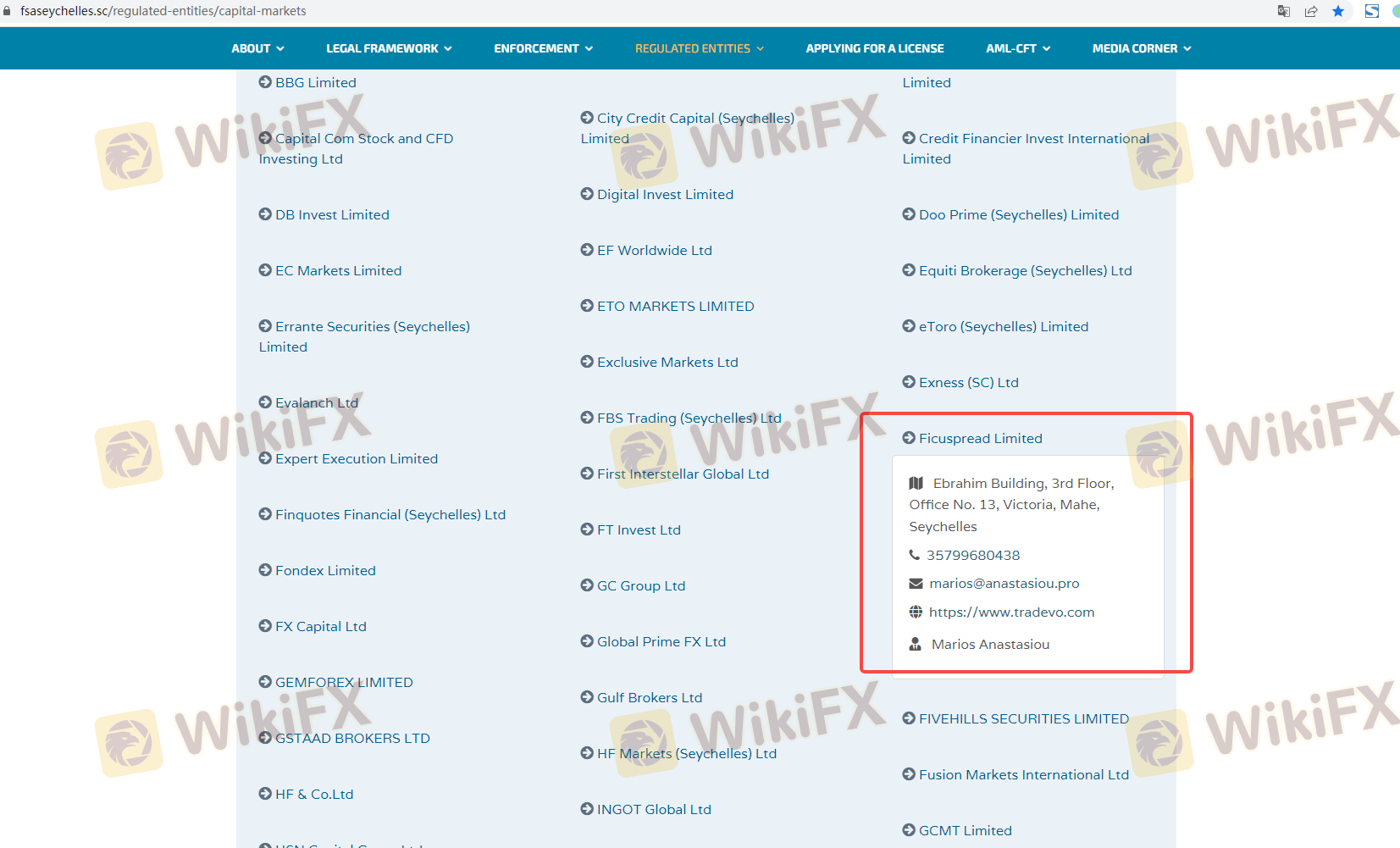Open the Media Corner menu
1400x848 pixels.
coord(1141,48)
